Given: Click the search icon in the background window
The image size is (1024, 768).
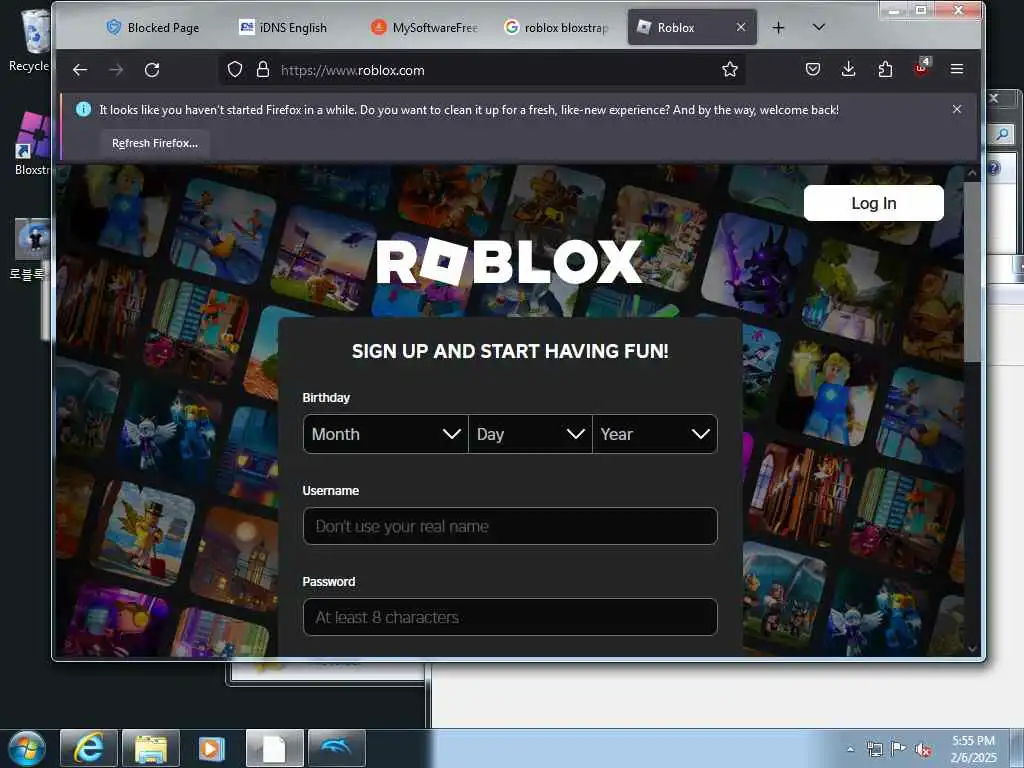Looking at the screenshot, I should [x=1002, y=135].
